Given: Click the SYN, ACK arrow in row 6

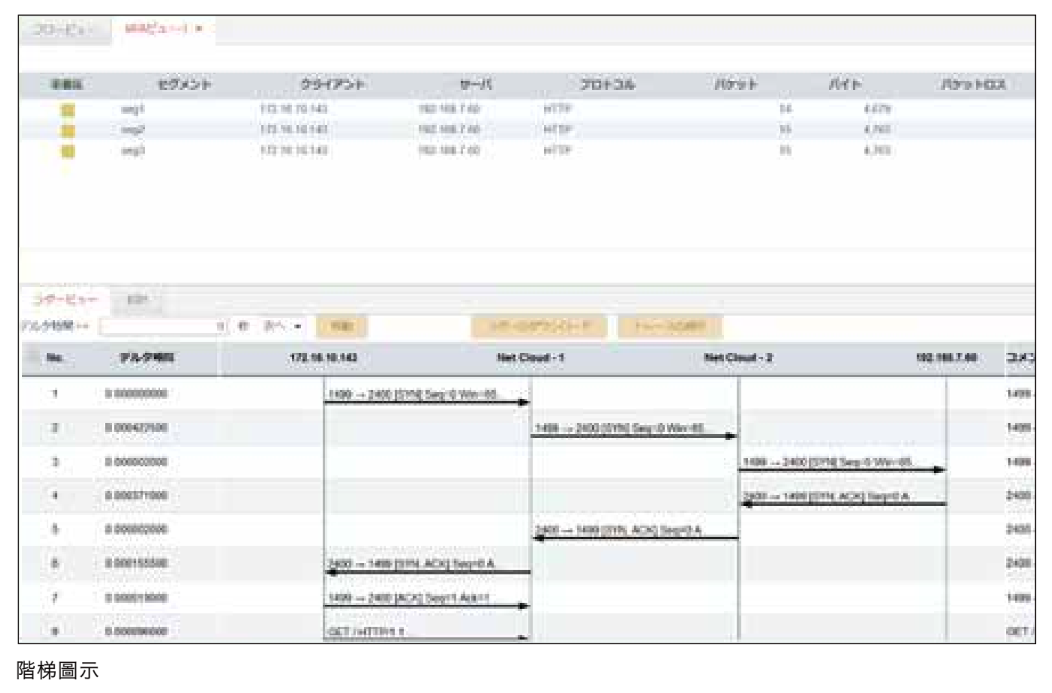Looking at the screenshot, I should point(427,571).
